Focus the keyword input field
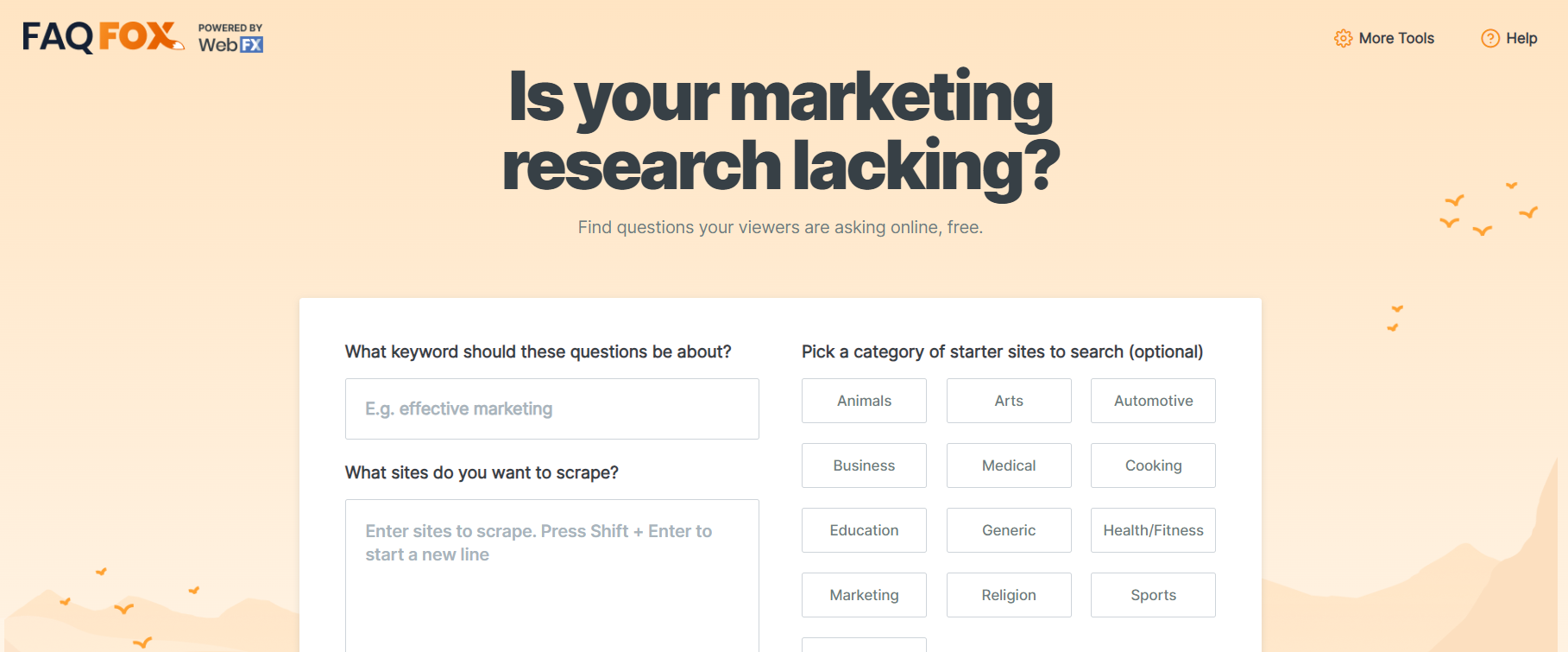This screenshot has height=652, width=1568. 551,408
